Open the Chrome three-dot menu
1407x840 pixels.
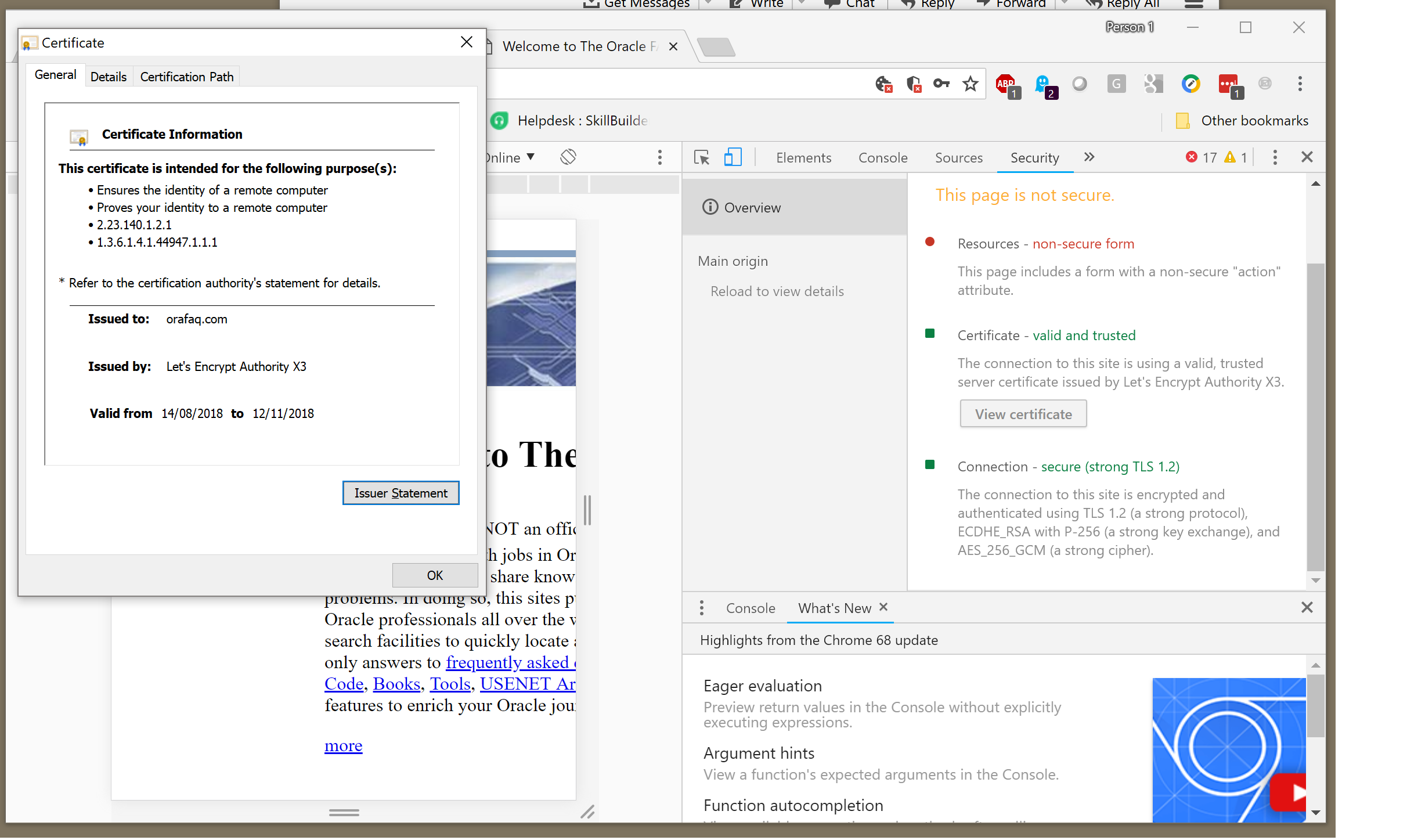pyautogui.click(x=1300, y=84)
